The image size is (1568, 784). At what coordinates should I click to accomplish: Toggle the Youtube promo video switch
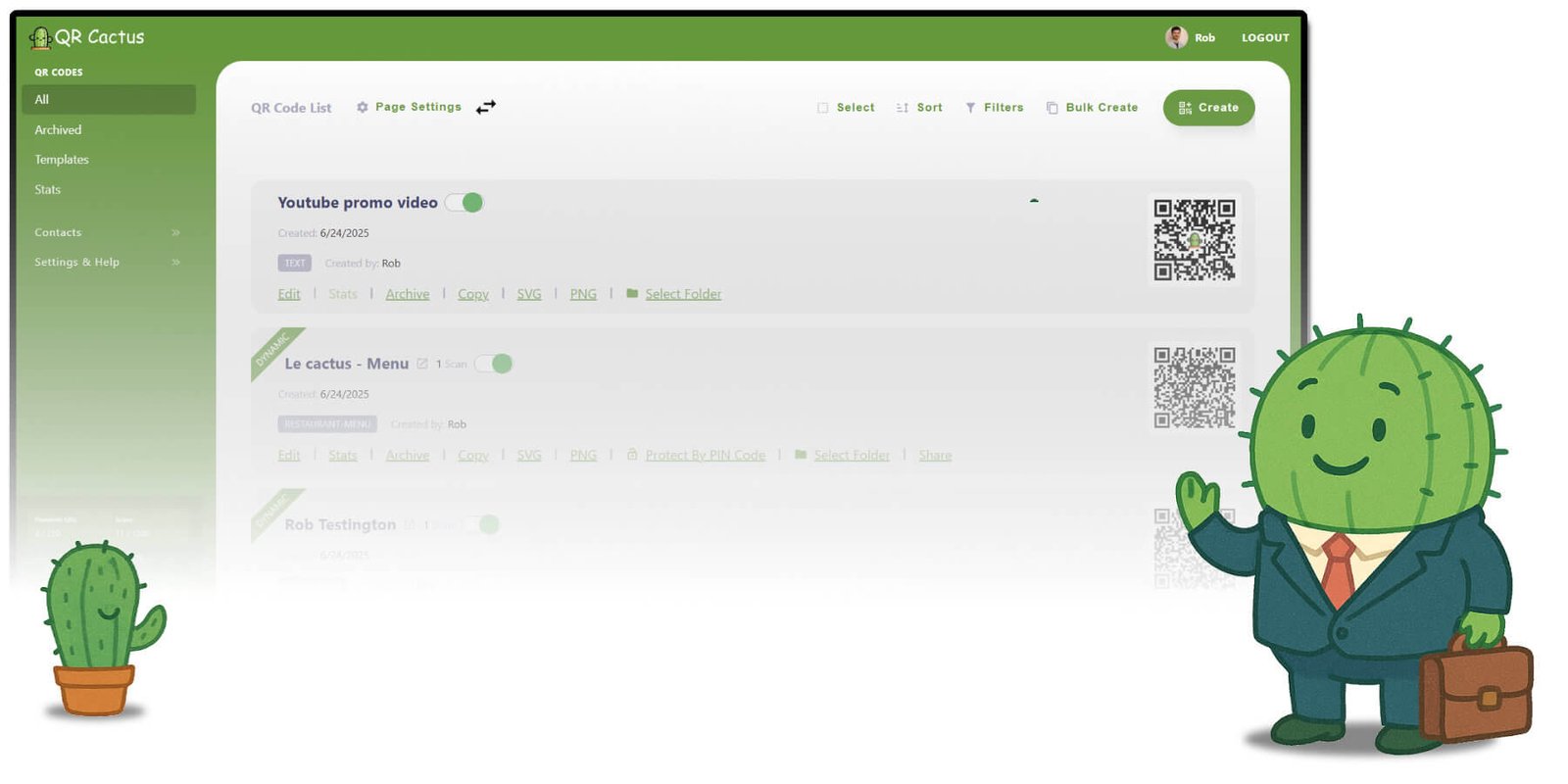(465, 203)
